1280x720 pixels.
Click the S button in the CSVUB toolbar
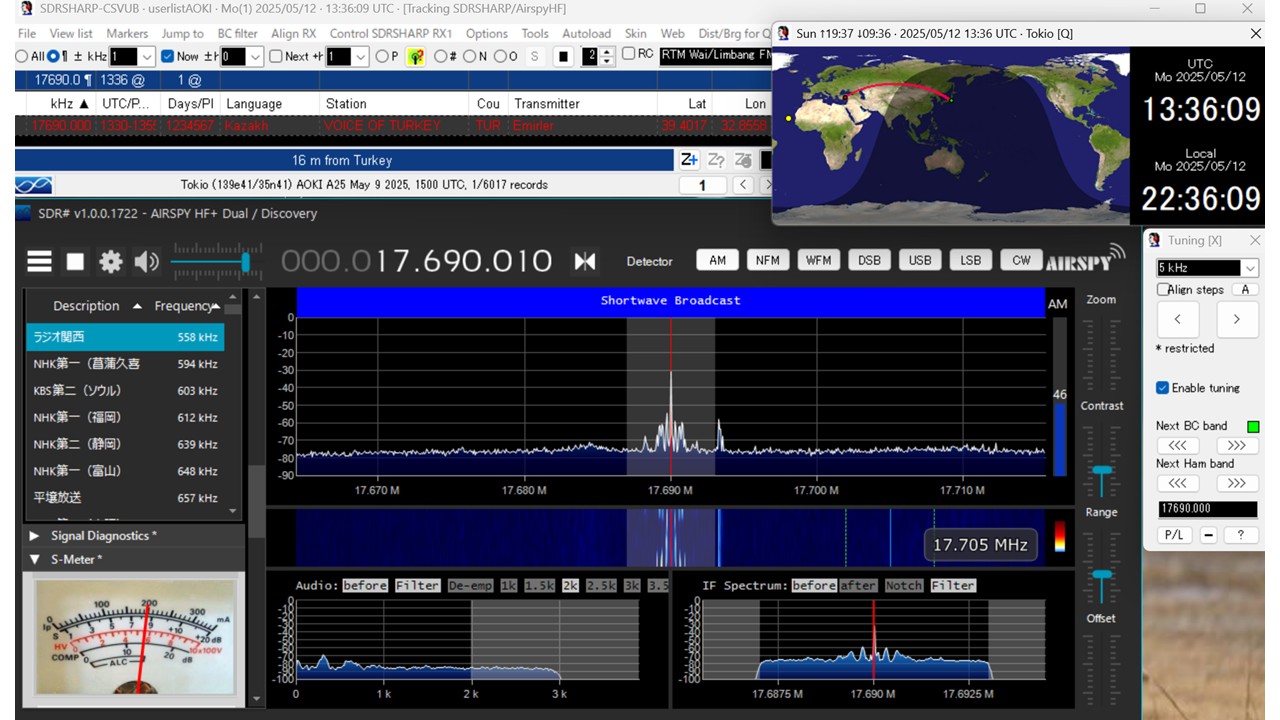tap(534, 56)
